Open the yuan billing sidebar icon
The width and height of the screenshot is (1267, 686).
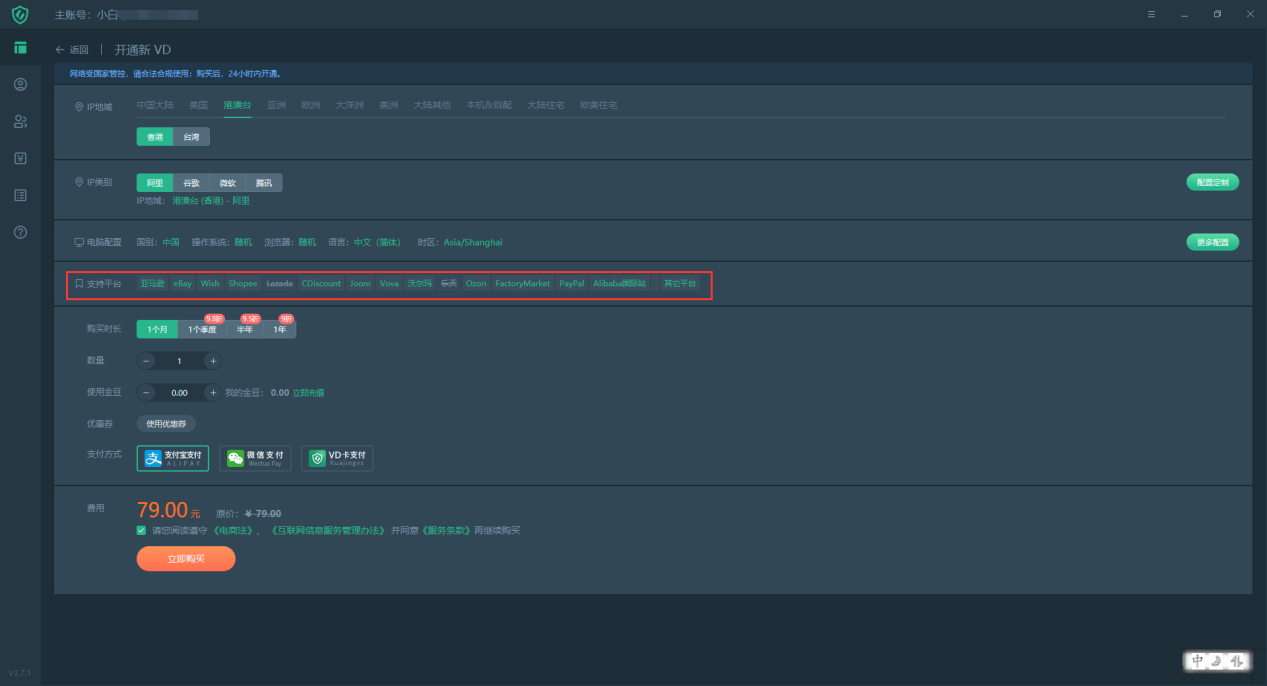point(20,158)
